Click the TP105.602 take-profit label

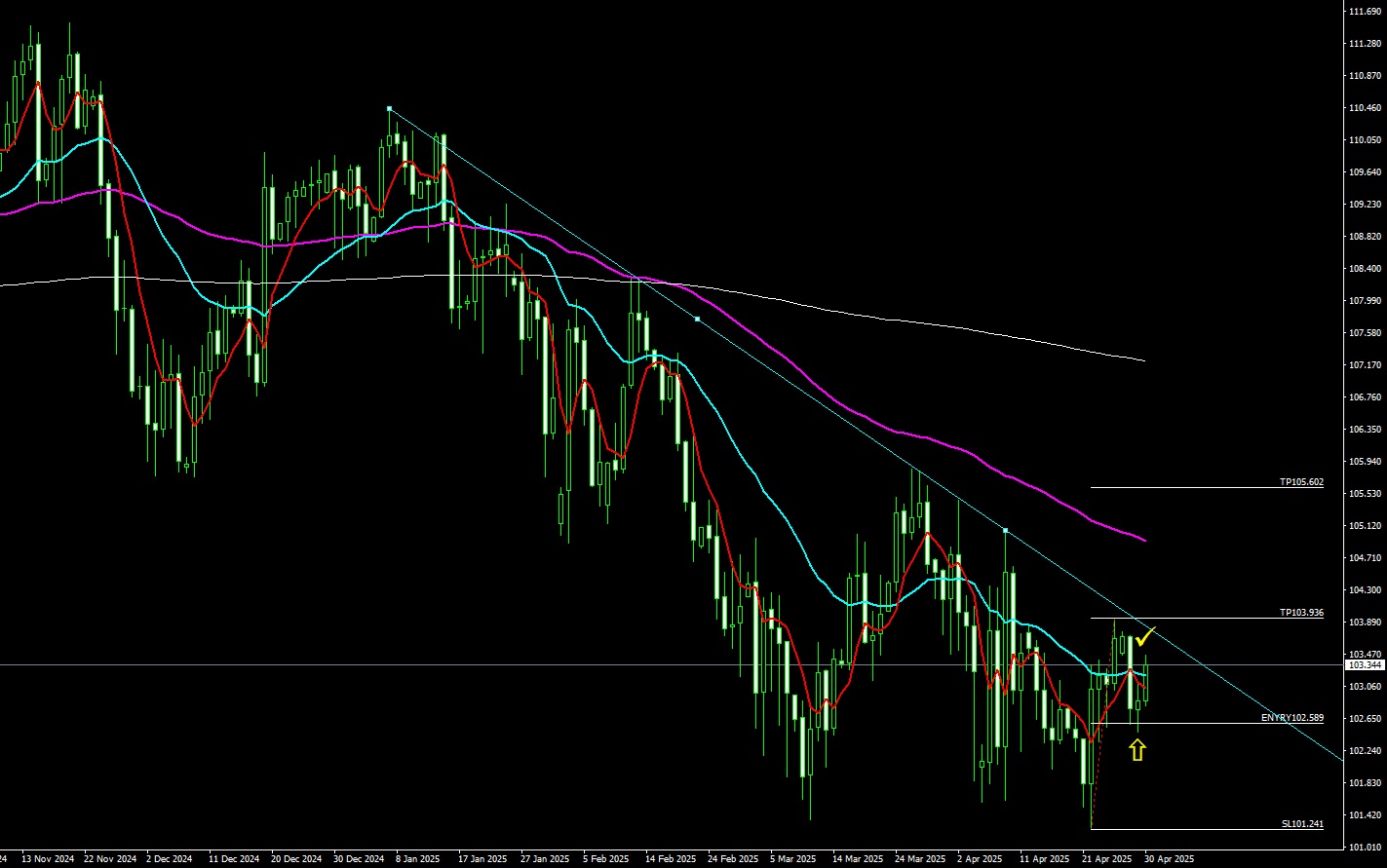click(1301, 482)
